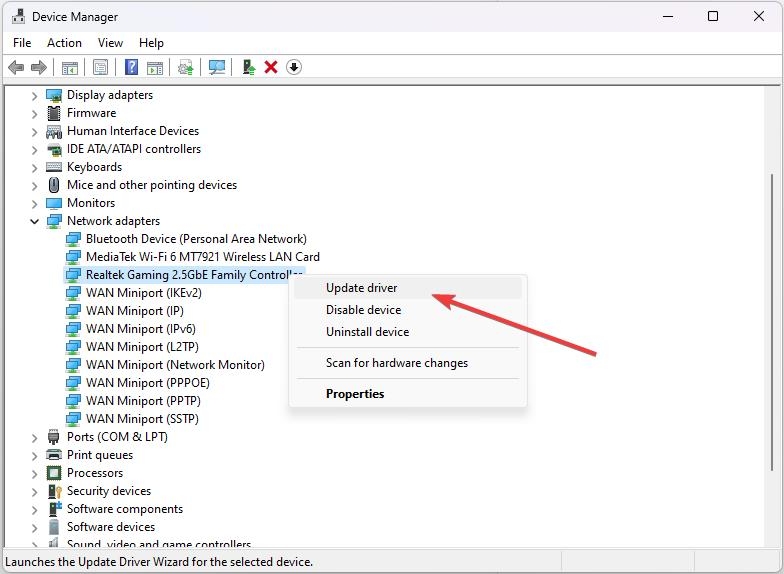The image size is (784, 574).
Task: Click Show/Hide Action Pane toolbar icon
Action: pos(155,68)
